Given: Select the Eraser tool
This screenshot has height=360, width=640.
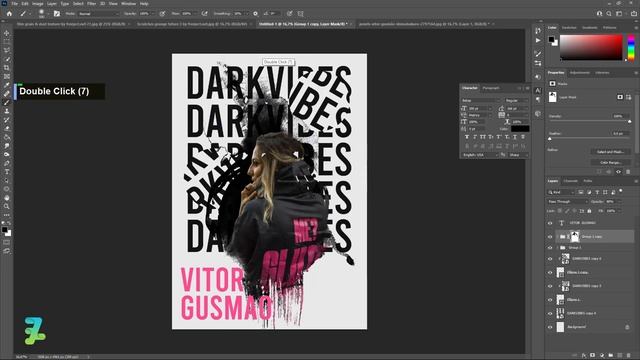Looking at the screenshot, I should 7,128.
